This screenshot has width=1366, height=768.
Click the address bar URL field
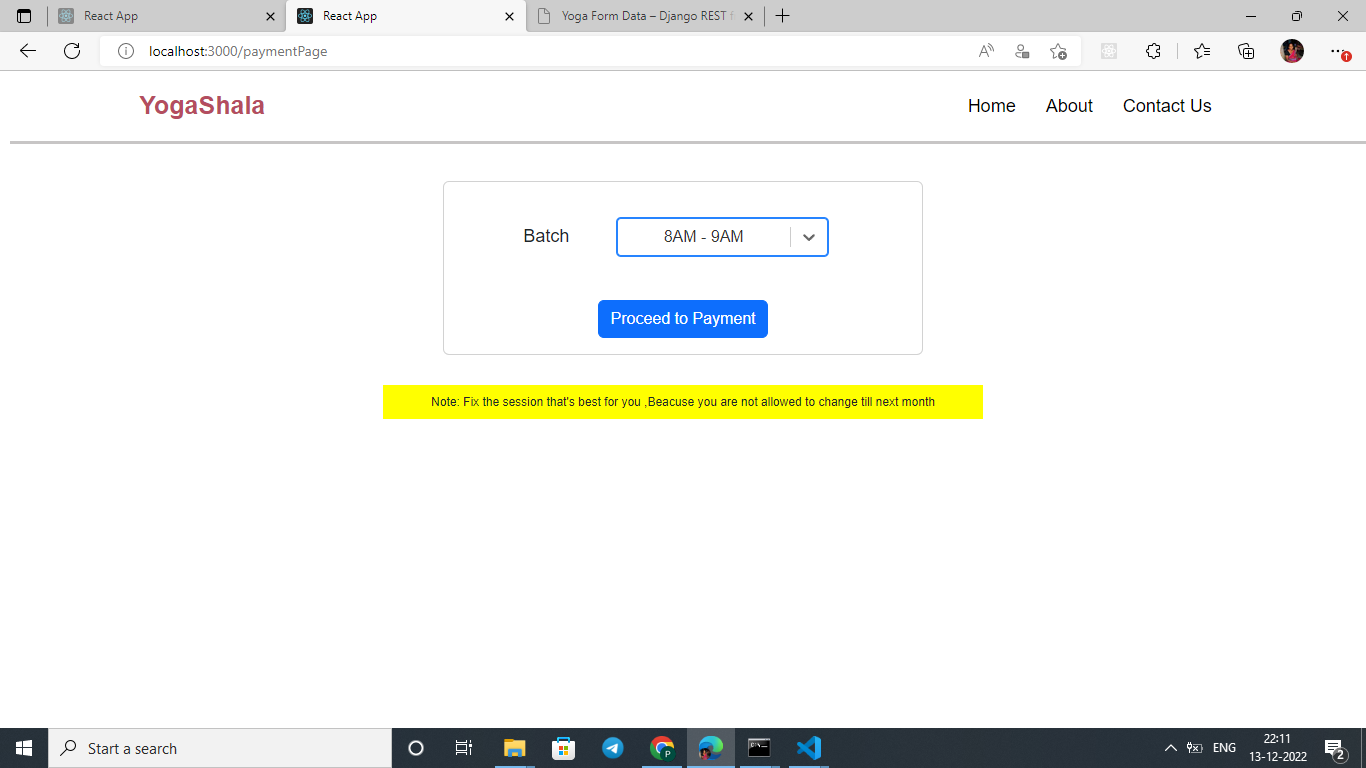400,51
